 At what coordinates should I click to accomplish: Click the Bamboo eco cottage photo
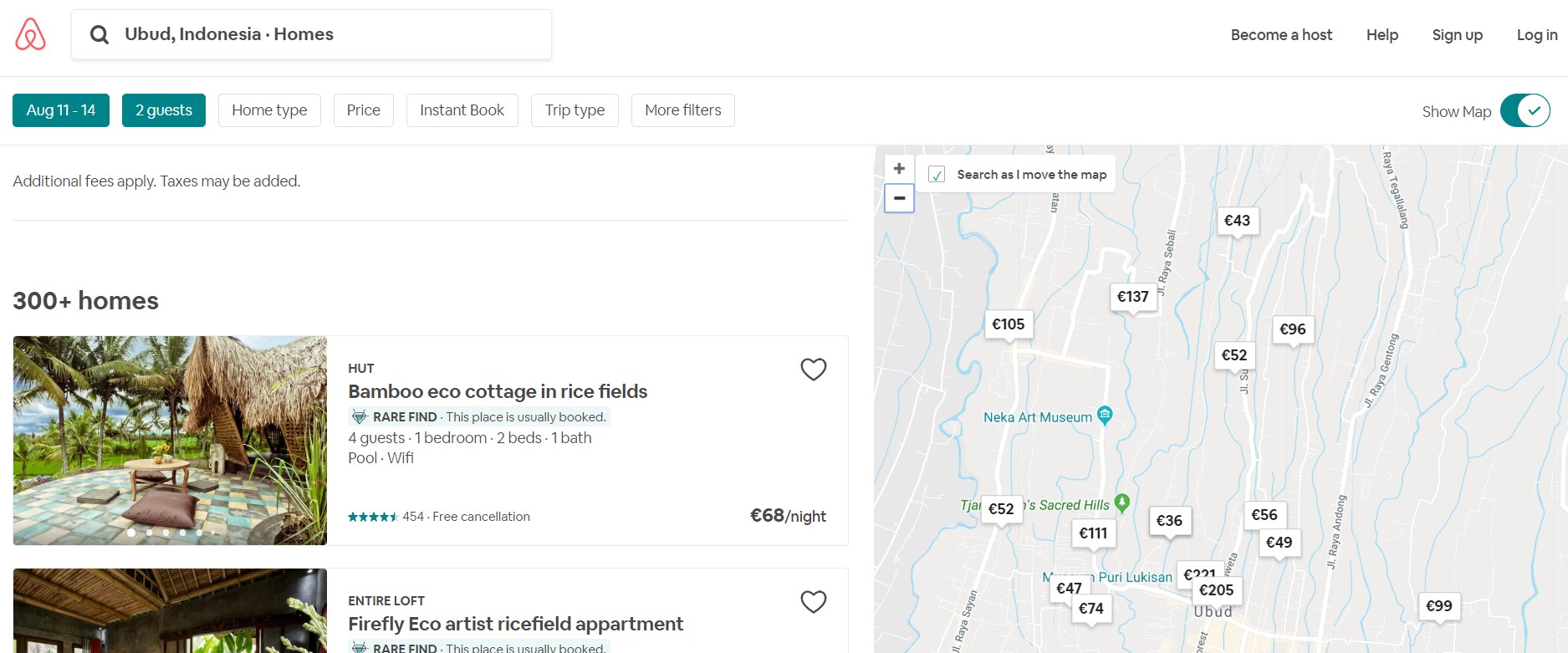click(170, 441)
